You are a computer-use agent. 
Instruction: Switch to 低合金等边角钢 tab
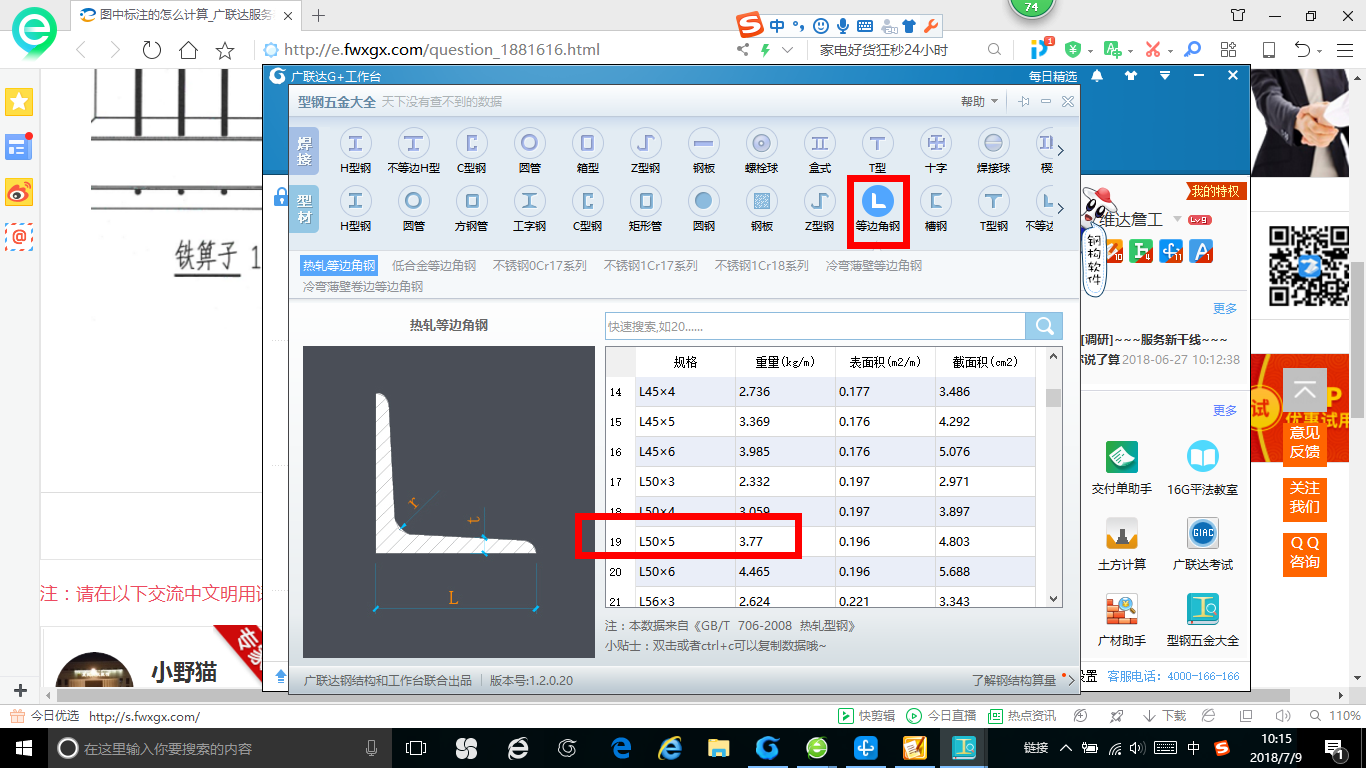[x=434, y=265]
